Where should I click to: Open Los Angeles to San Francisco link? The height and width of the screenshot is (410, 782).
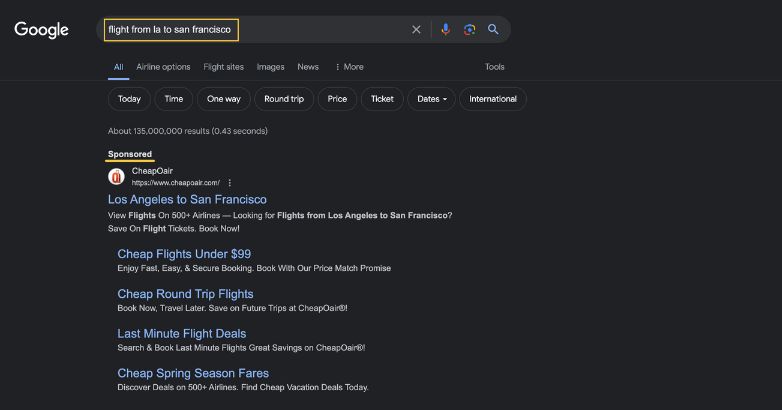pyautogui.click(x=187, y=199)
